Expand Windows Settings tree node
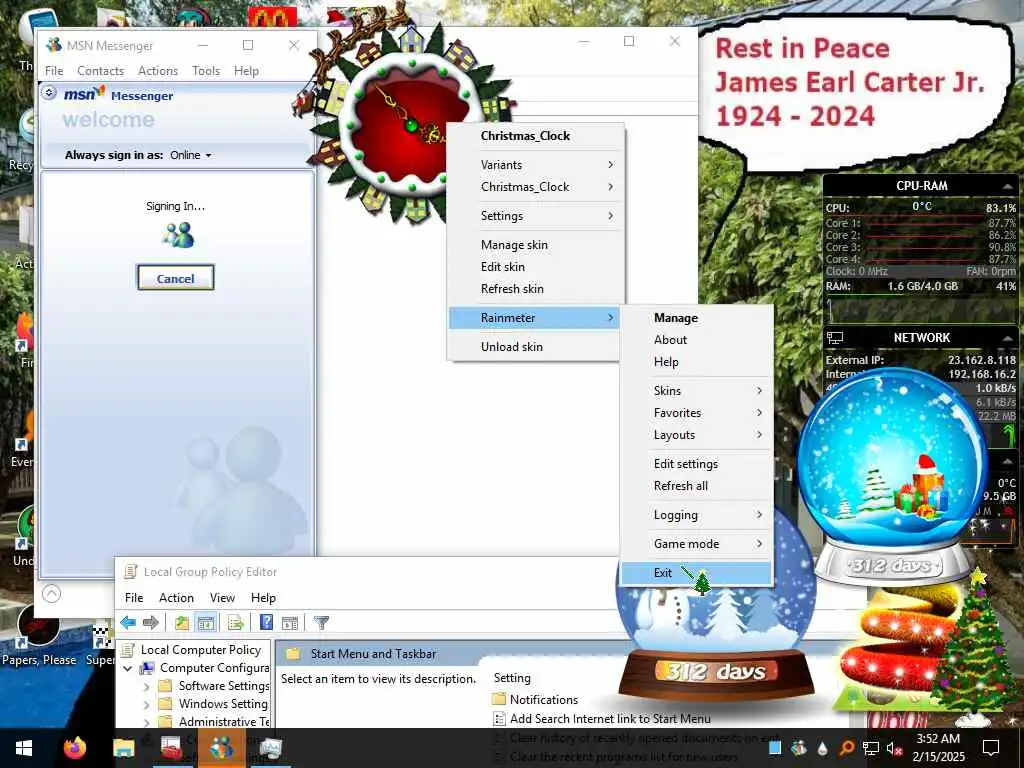This screenshot has width=1024, height=768. click(x=146, y=704)
